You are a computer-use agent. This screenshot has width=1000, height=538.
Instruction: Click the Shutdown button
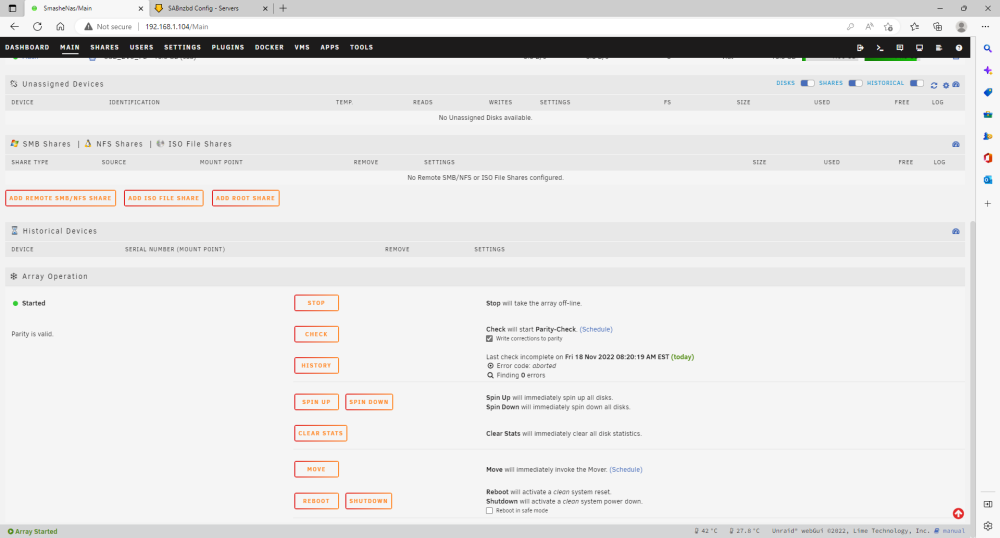pyautogui.click(x=369, y=501)
